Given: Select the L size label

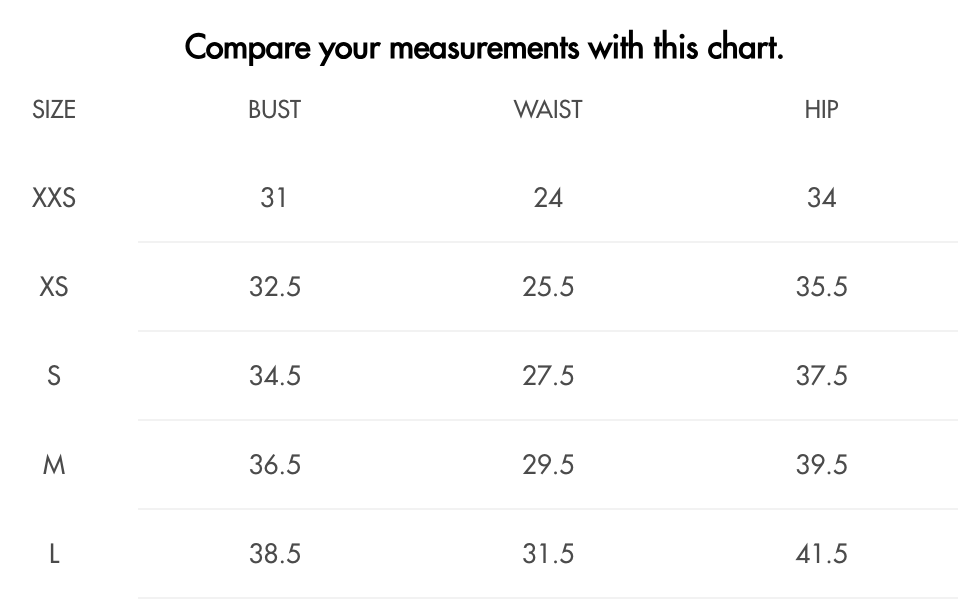Looking at the screenshot, I should (x=54, y=554).
